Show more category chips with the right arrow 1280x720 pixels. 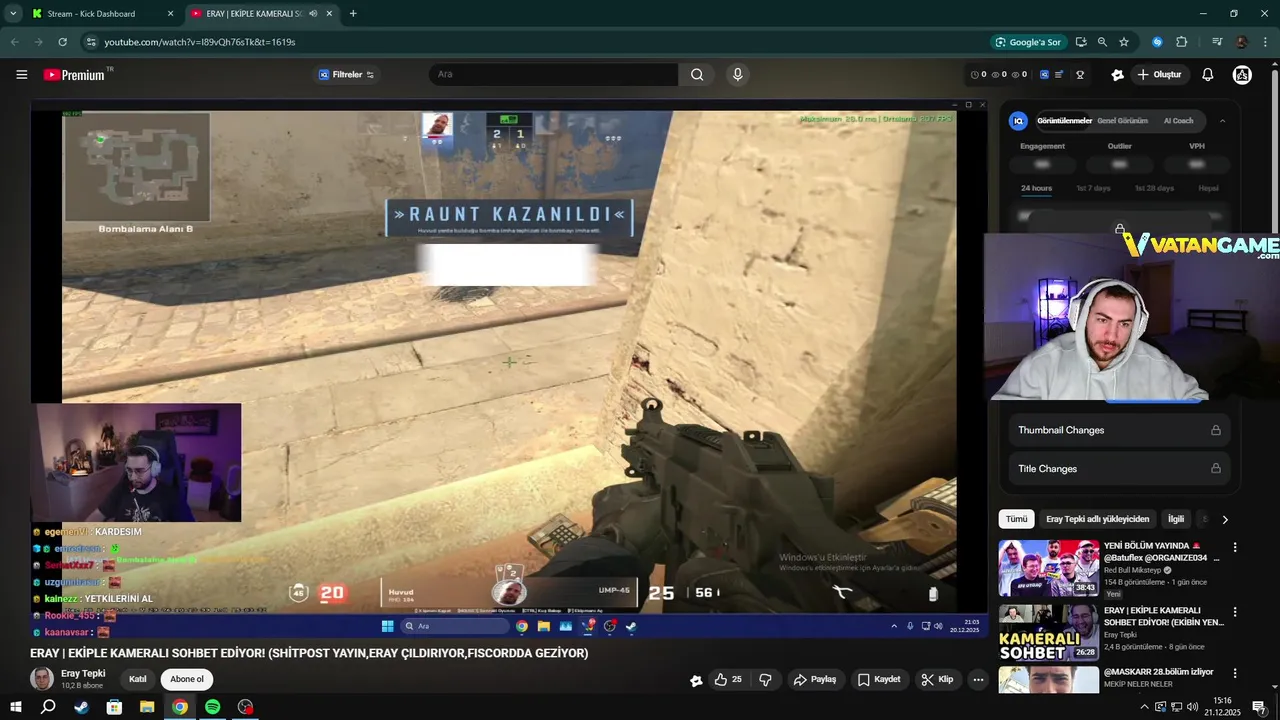tap(1225, 519)
